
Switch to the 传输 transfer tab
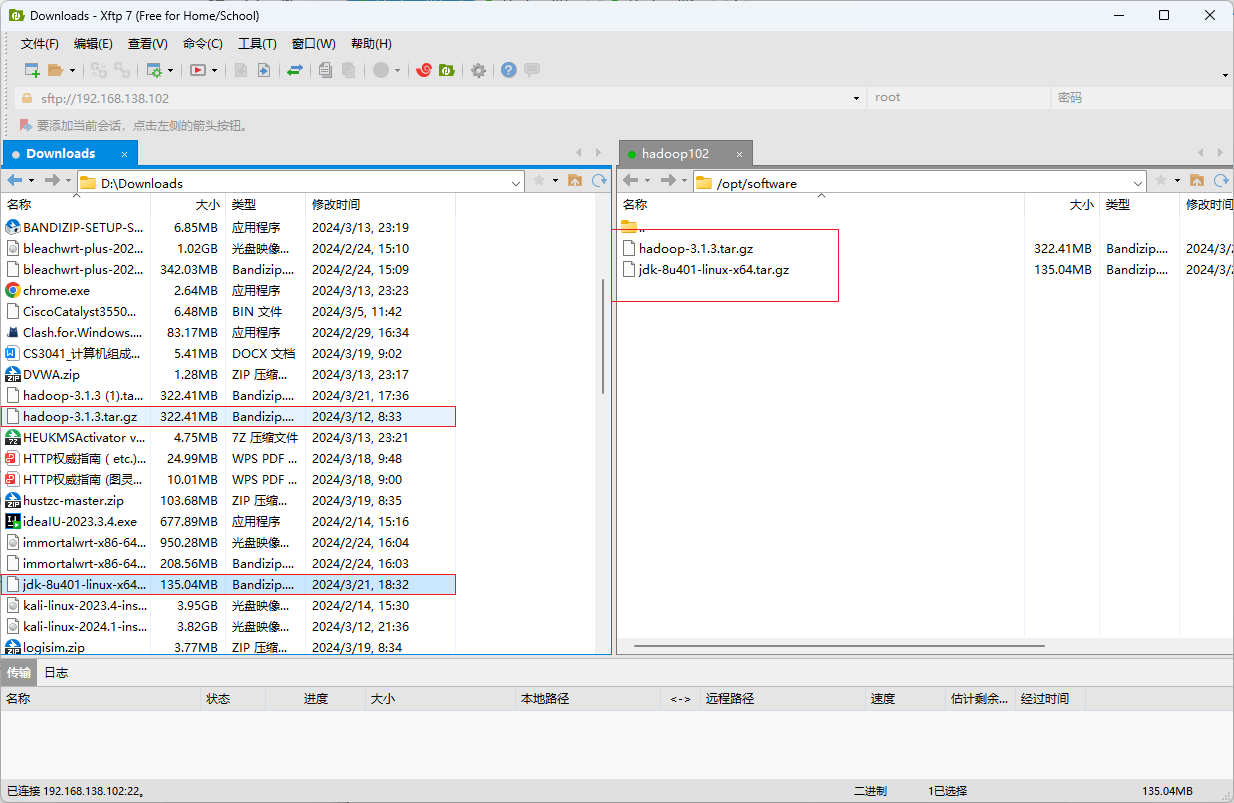coord(19,673)
